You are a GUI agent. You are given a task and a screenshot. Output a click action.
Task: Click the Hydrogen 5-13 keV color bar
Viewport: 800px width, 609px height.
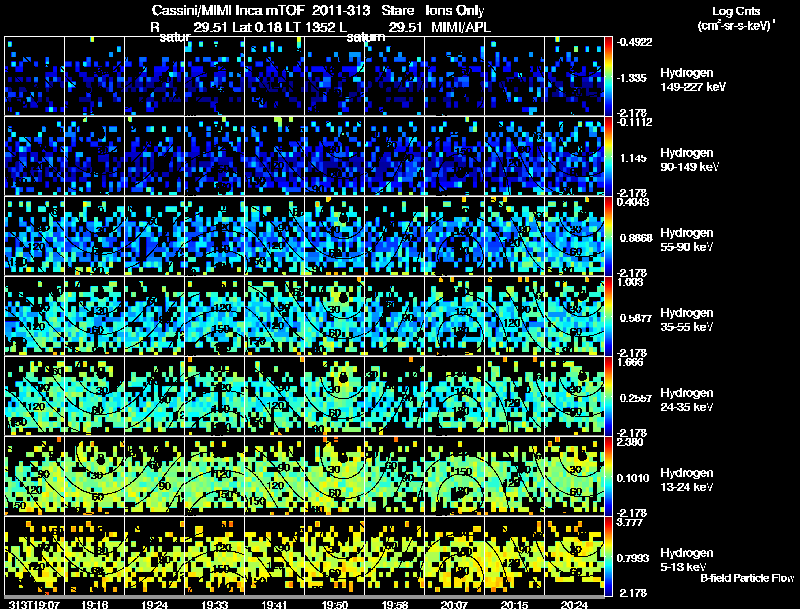[x=610, y=555]
